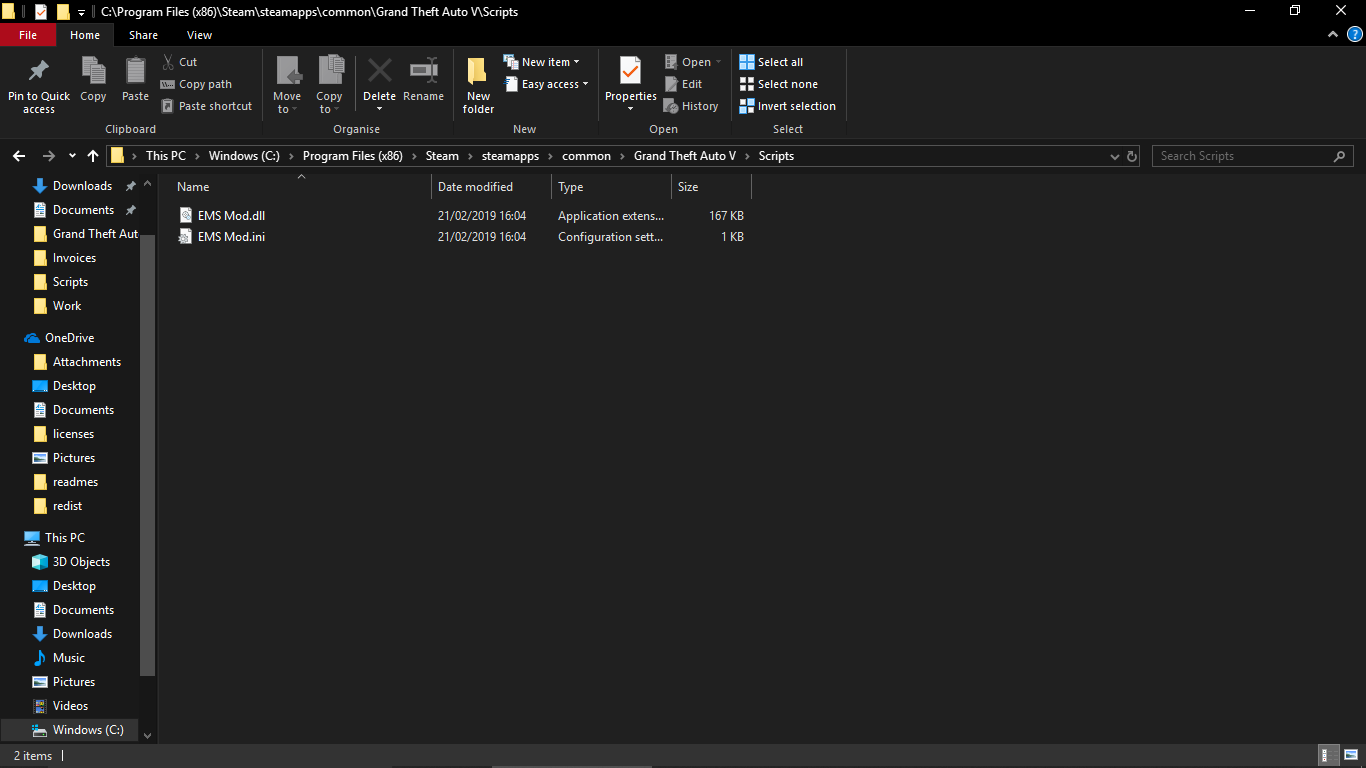Open the File ribbon tab
Image resolution: width=1366 pixels, height=768 pixels.
coord(28,35)
